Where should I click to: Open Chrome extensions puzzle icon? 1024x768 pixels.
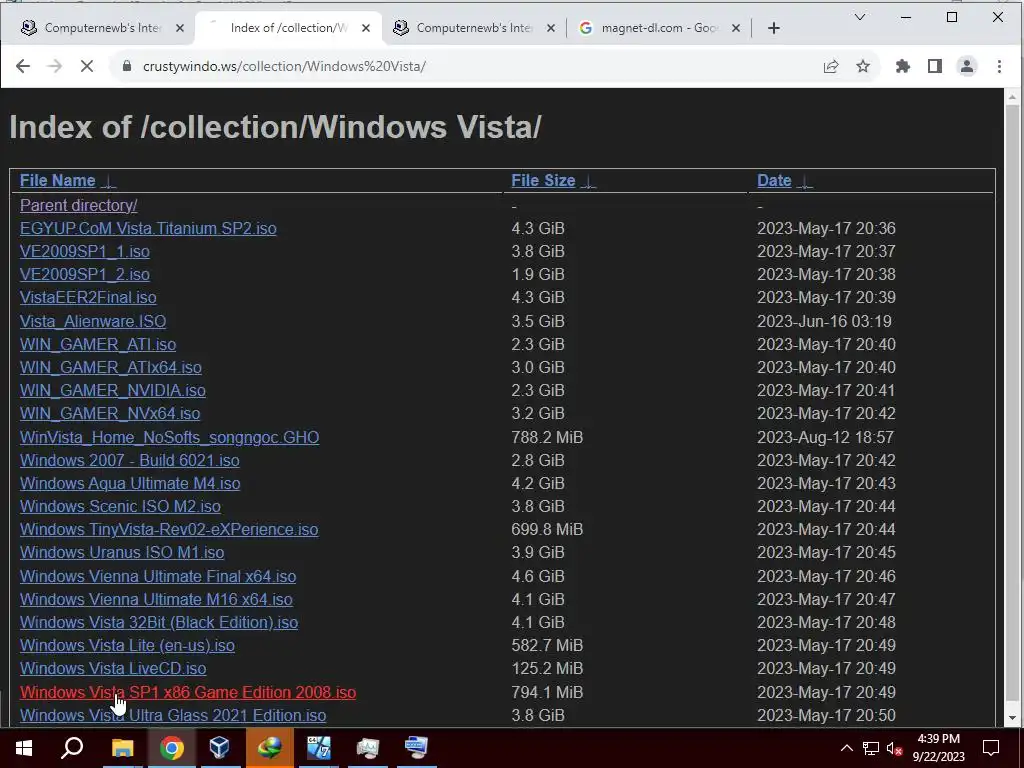click(903, 66)
